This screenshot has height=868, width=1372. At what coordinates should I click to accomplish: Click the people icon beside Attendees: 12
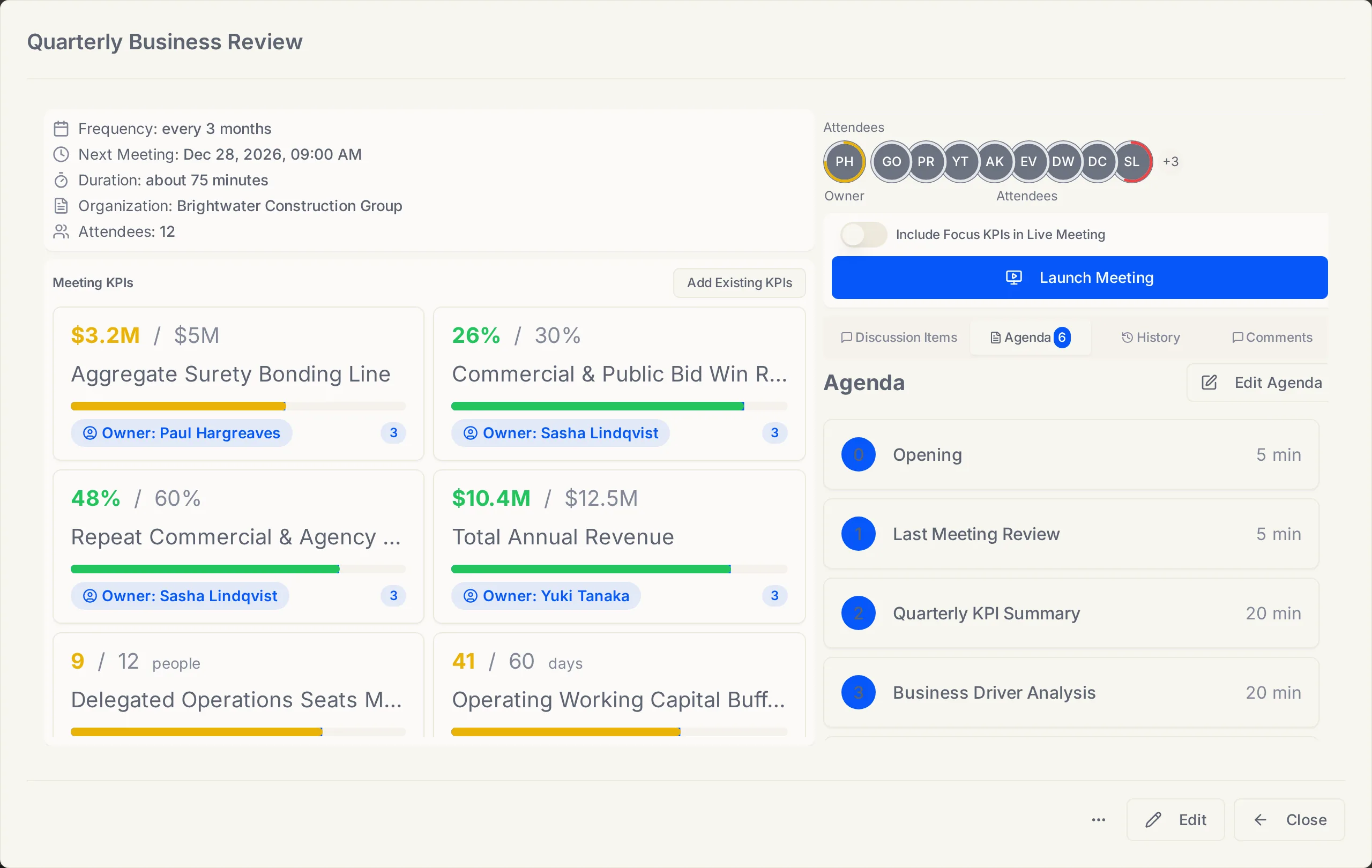click(x=61, y=231)
